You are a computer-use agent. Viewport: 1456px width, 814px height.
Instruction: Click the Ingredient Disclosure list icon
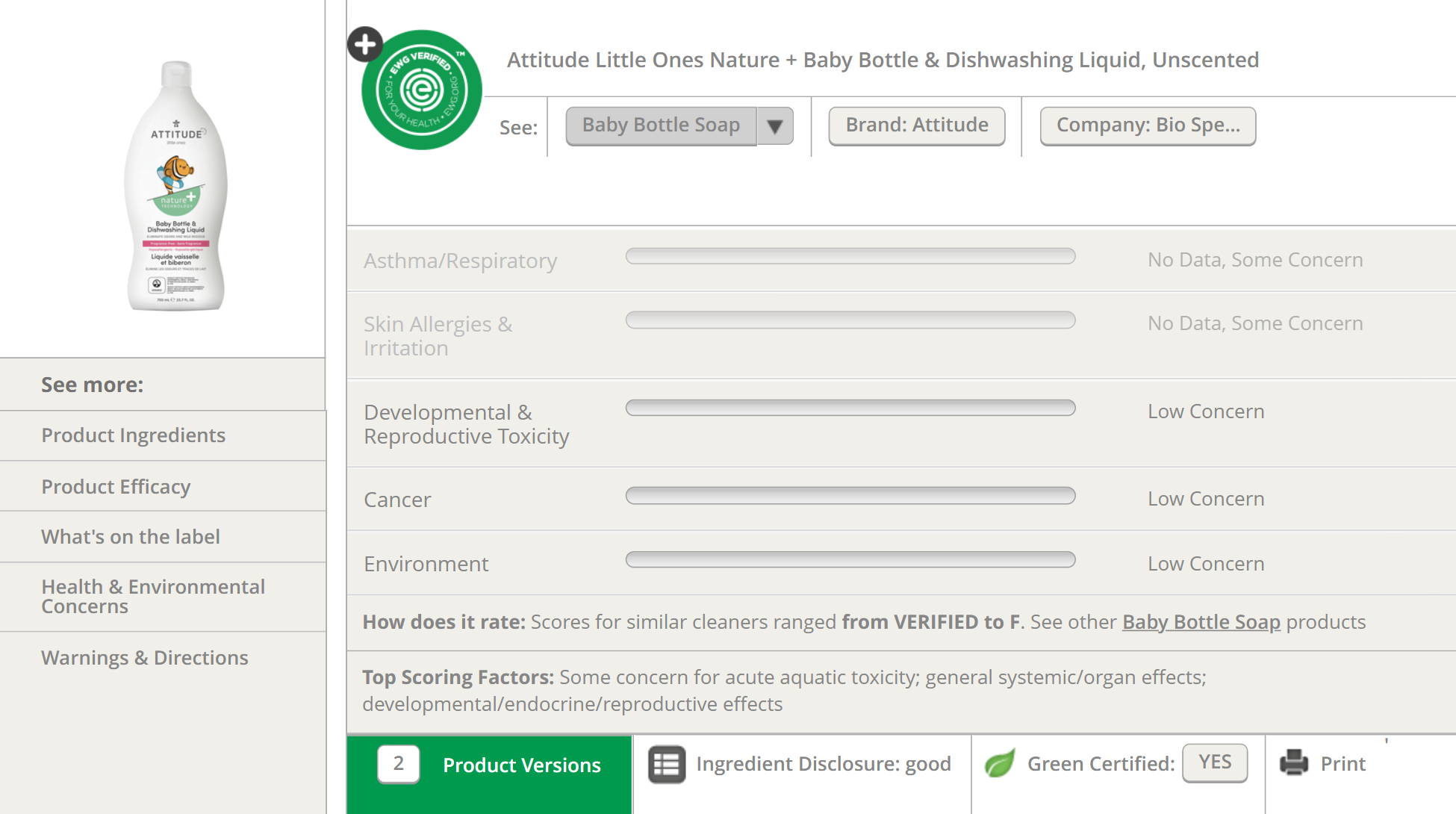point(667,765)
